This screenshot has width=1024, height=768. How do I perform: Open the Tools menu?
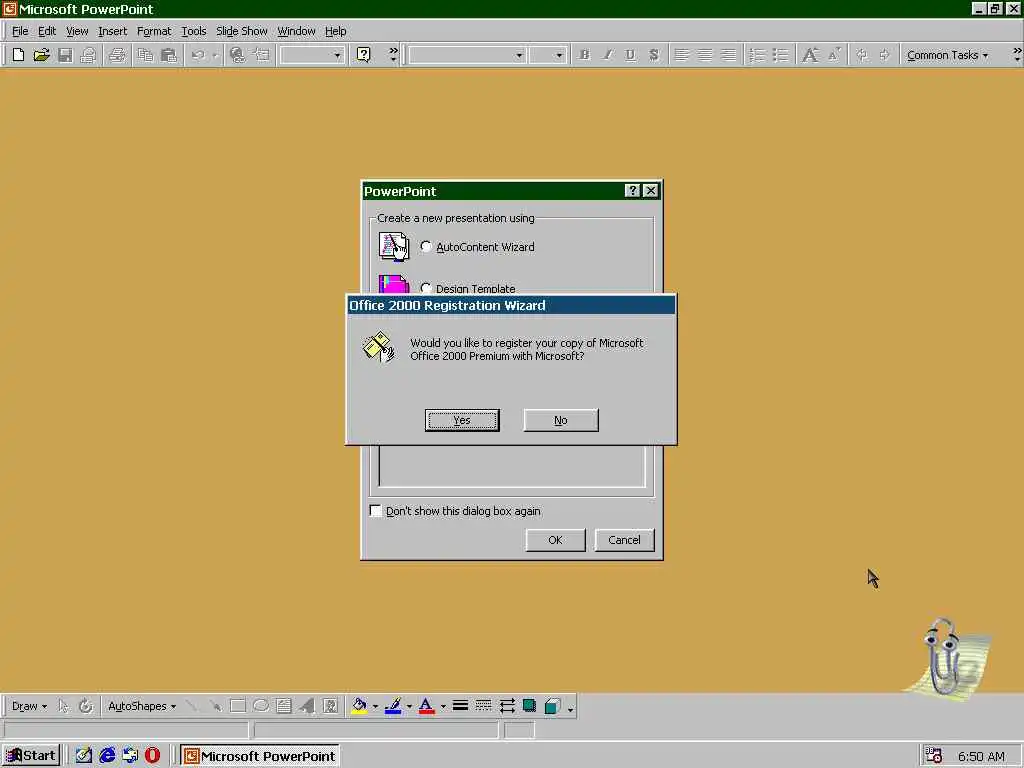193,31
